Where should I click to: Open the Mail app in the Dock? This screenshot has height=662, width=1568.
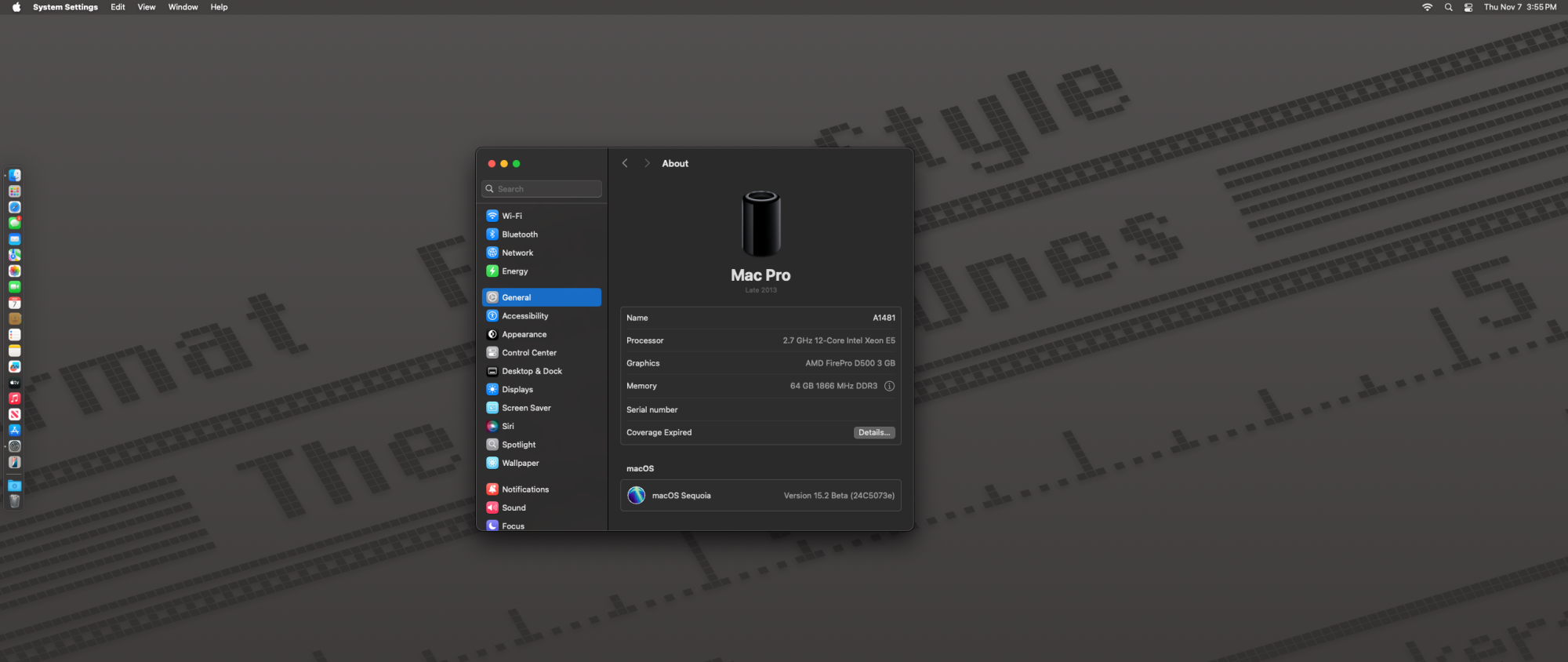pyautogui.click(x=15, y=239)
